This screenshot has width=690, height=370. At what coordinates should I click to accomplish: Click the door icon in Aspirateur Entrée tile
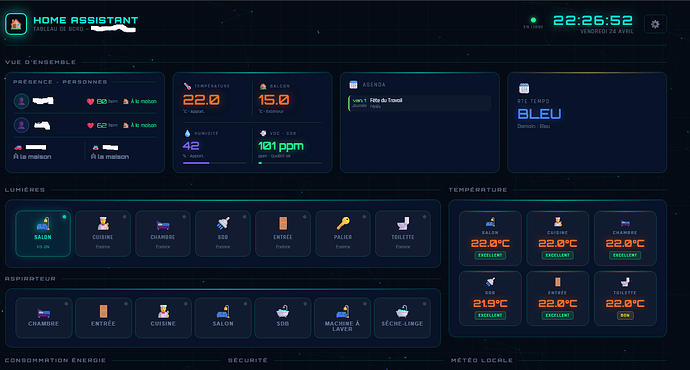tap(103, 311)
